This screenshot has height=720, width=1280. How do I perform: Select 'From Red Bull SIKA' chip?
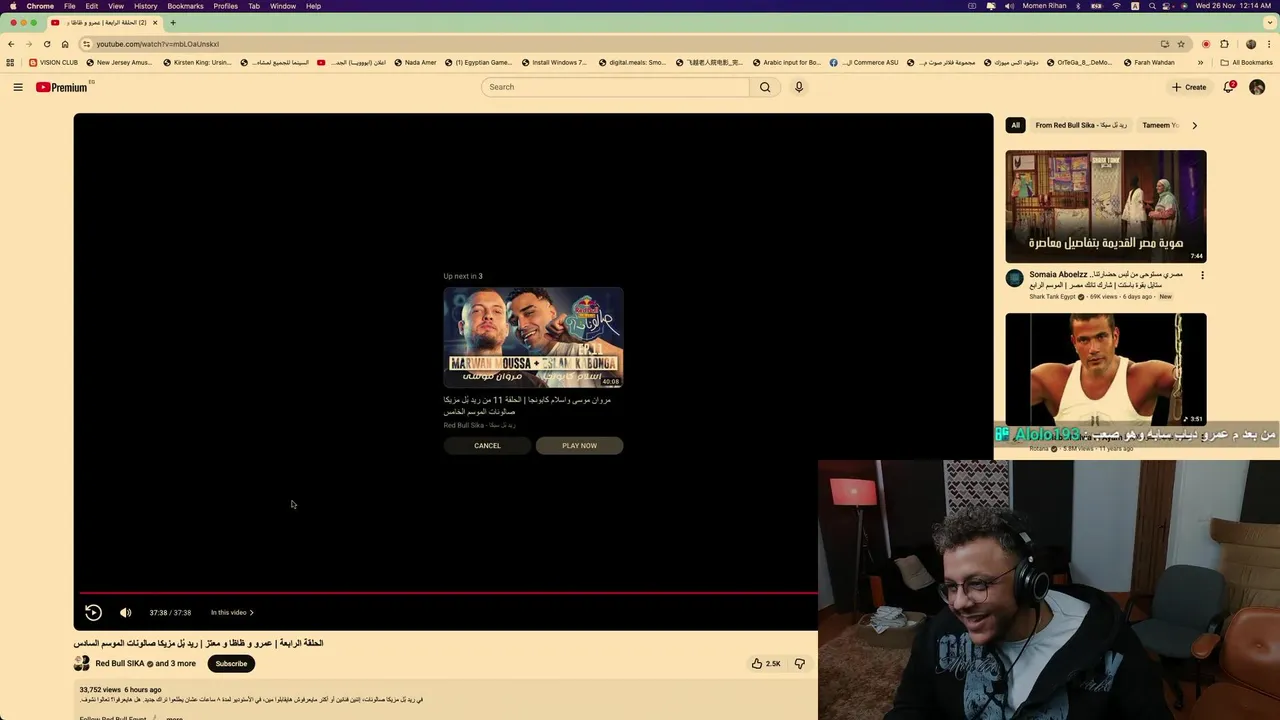1081,125
